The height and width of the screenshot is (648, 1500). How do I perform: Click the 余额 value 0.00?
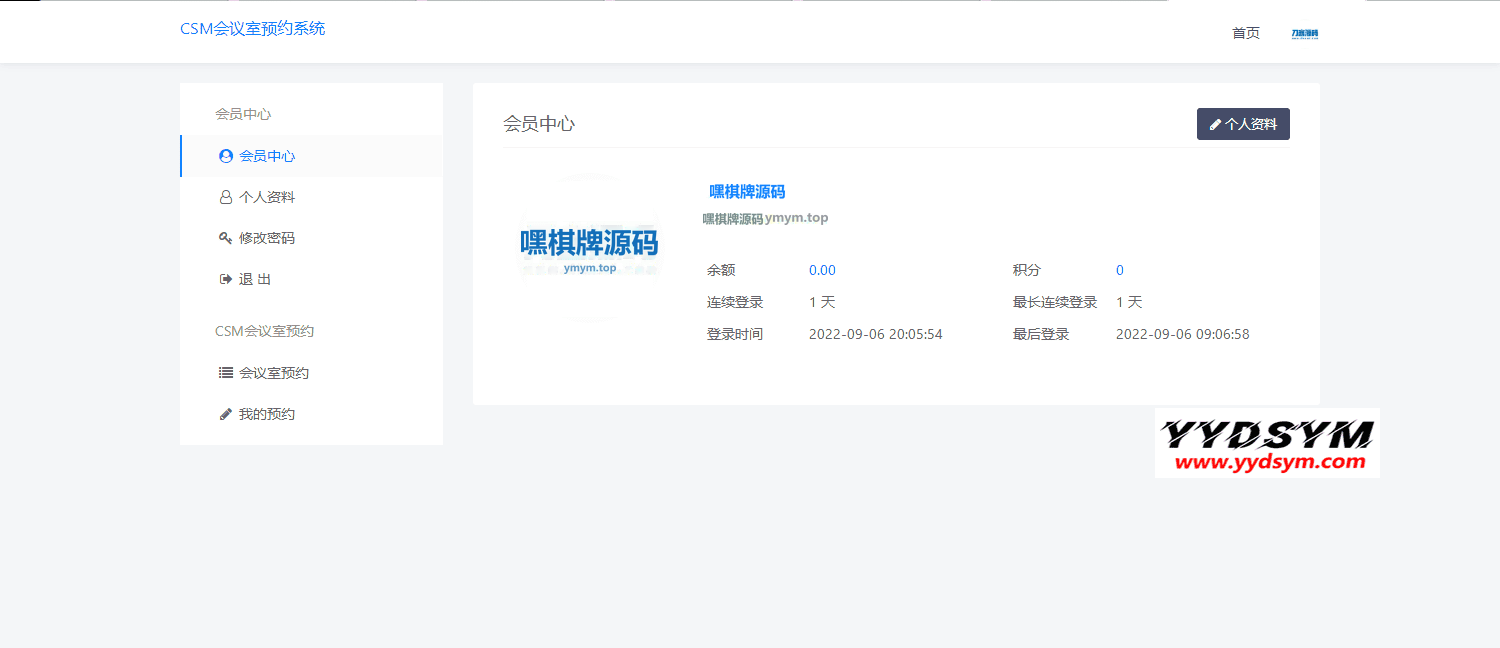tap(822, 270)
